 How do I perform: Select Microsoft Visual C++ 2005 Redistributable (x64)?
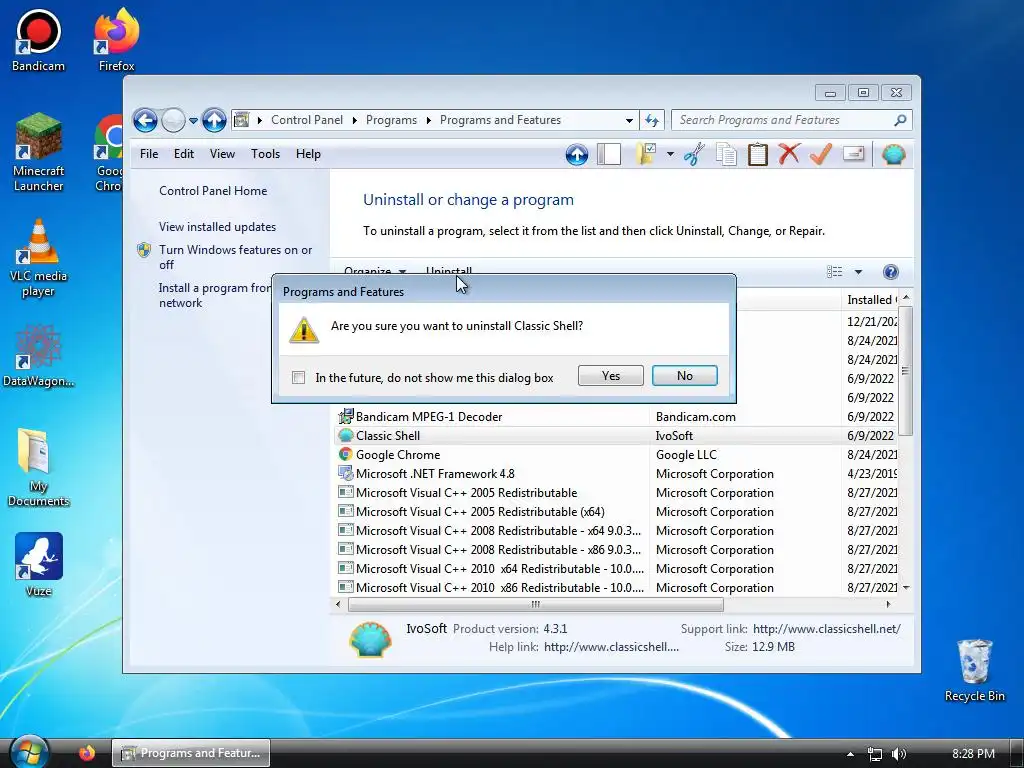(617, 511)
